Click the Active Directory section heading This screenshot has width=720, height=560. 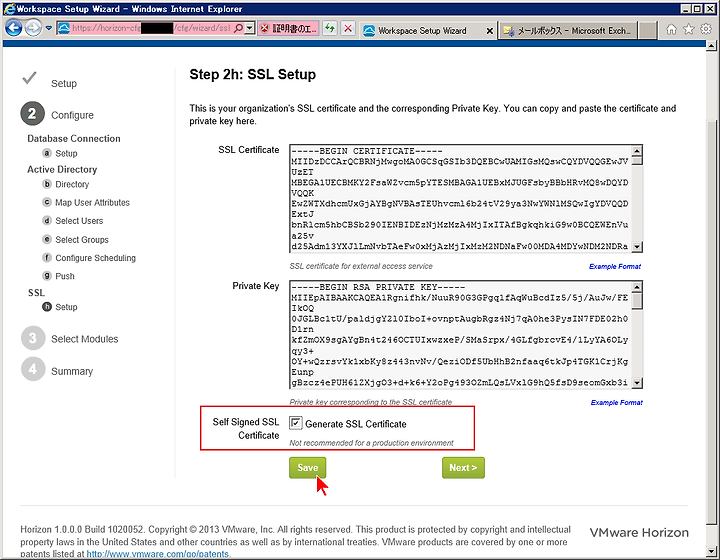62,169
